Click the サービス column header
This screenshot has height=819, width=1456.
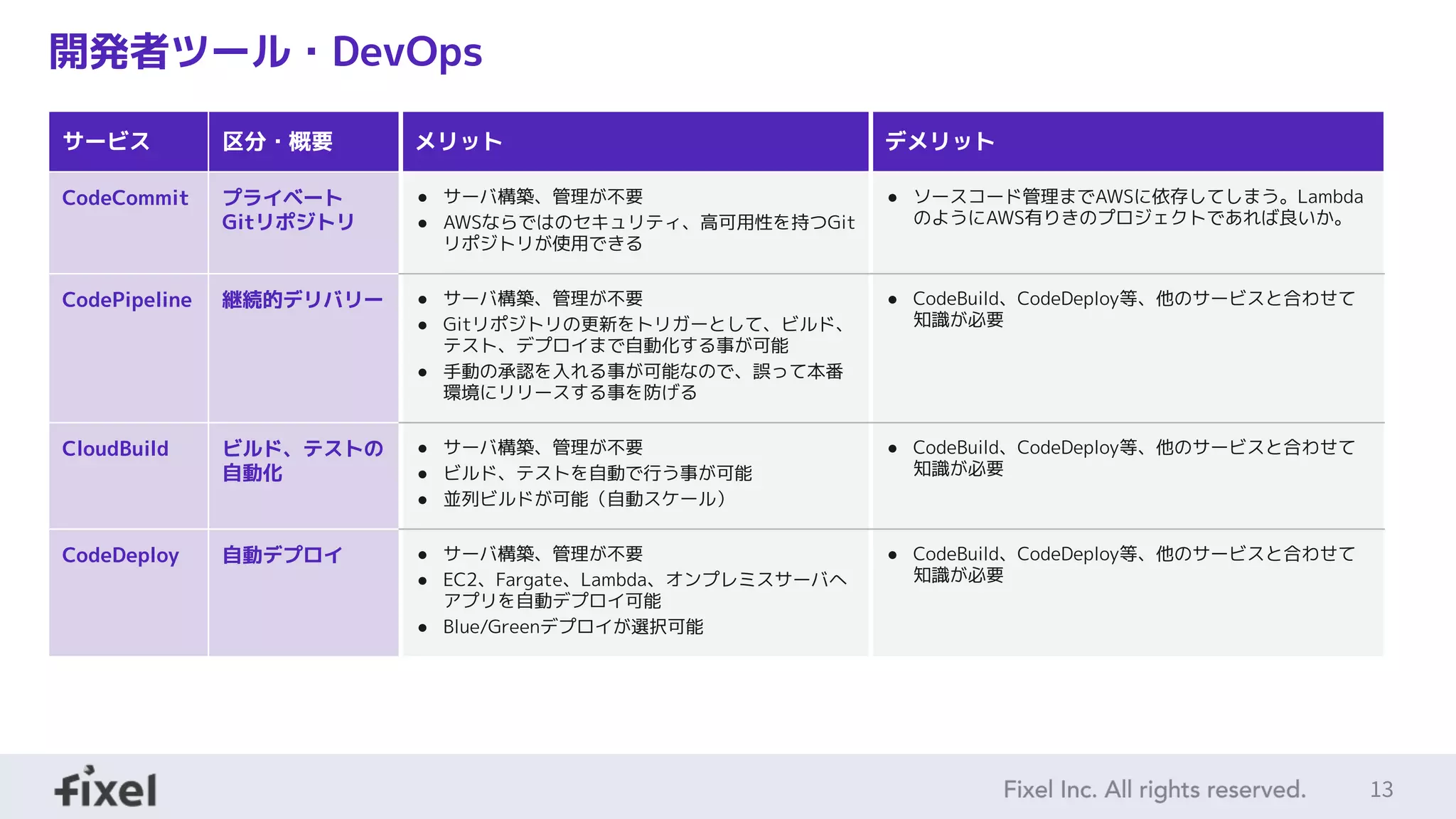(x=107, y=141)
